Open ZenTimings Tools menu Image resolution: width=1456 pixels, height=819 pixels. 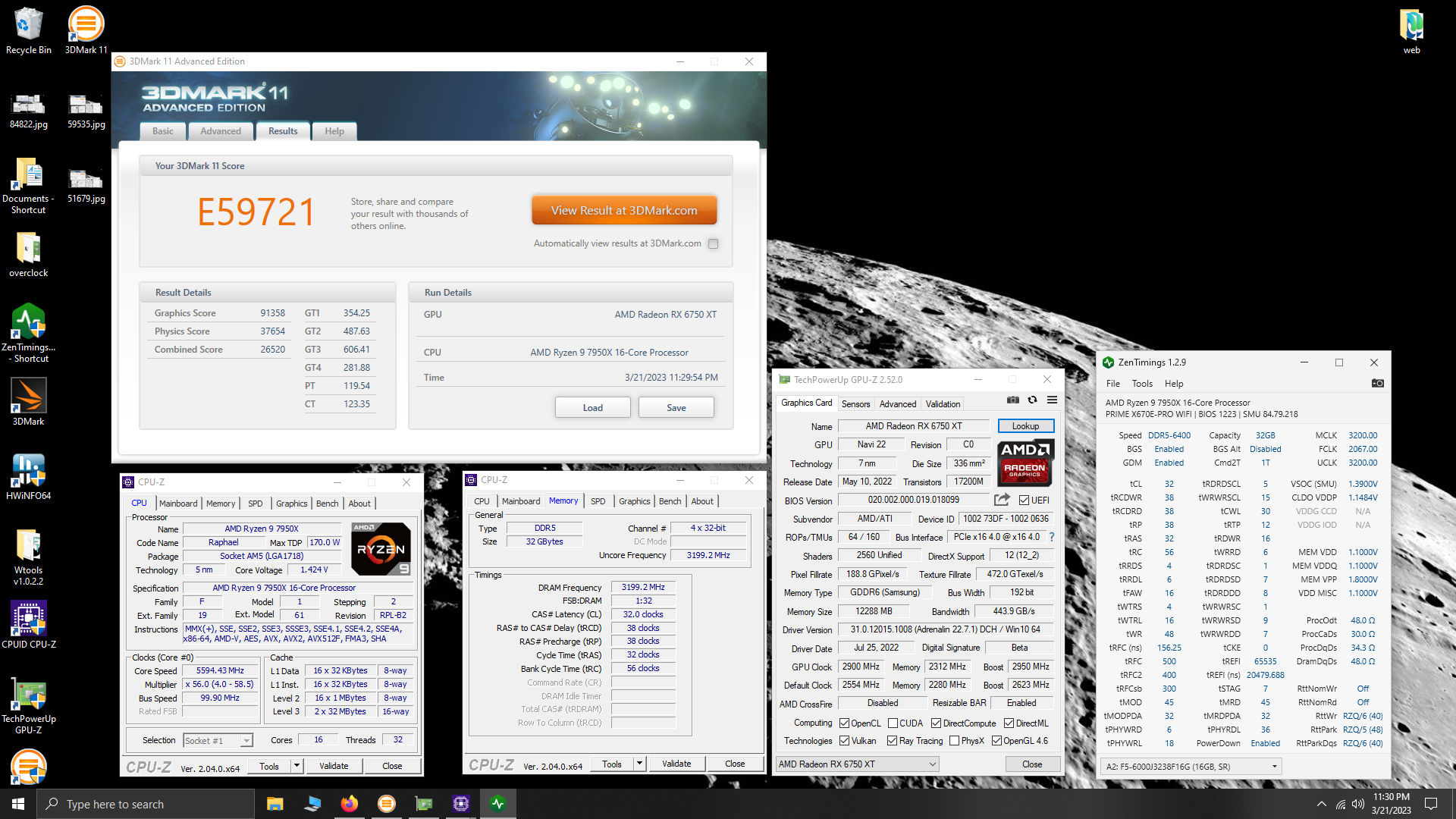1142,384
